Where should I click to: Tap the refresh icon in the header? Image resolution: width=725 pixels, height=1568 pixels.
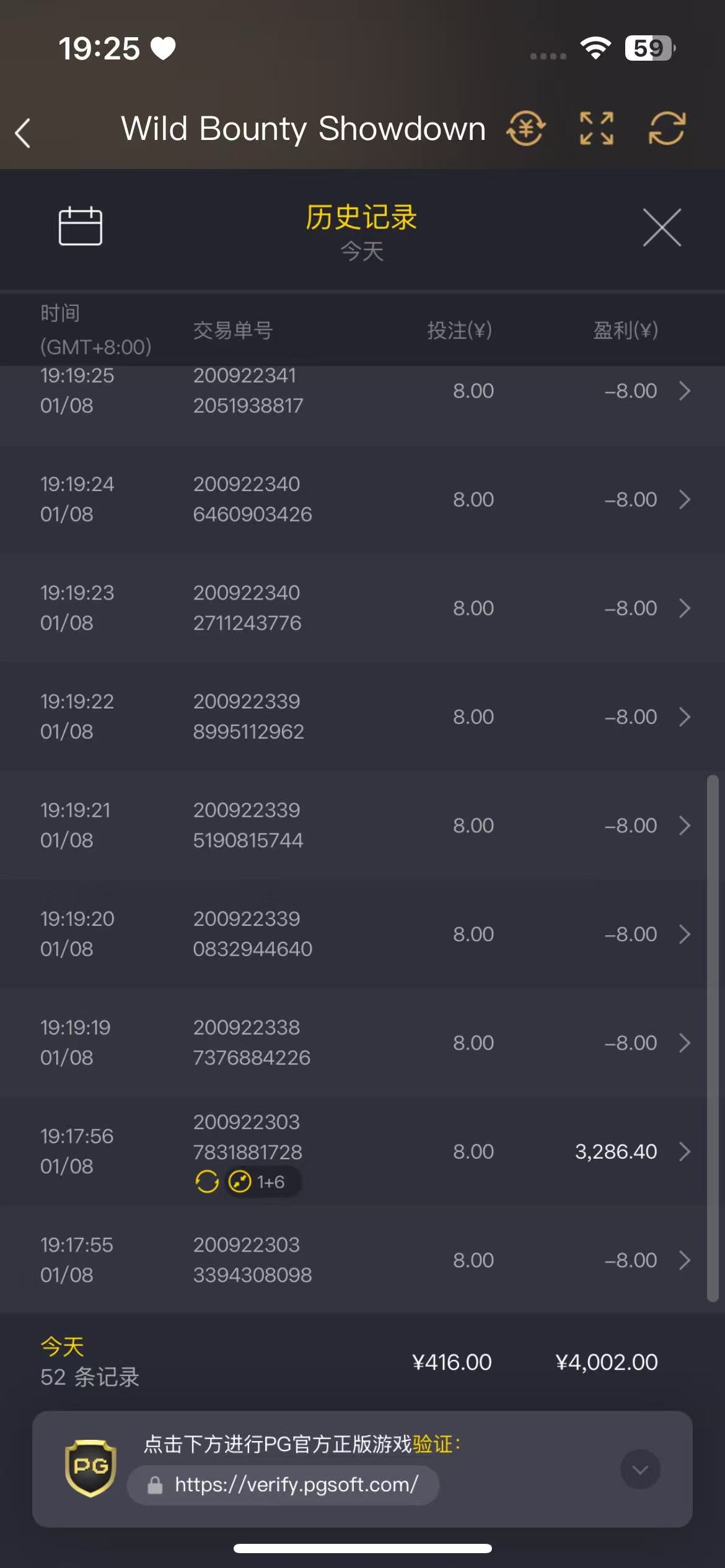coord(667,129)
